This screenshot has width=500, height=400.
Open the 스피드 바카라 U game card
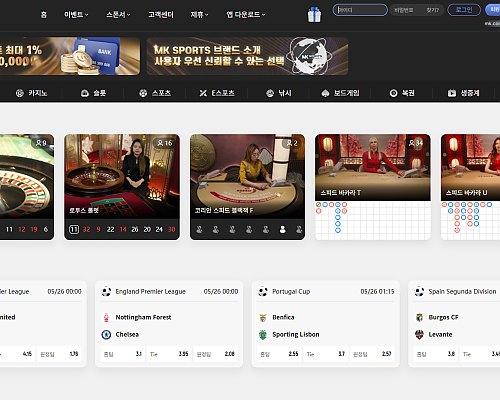(x=470, y=187)
